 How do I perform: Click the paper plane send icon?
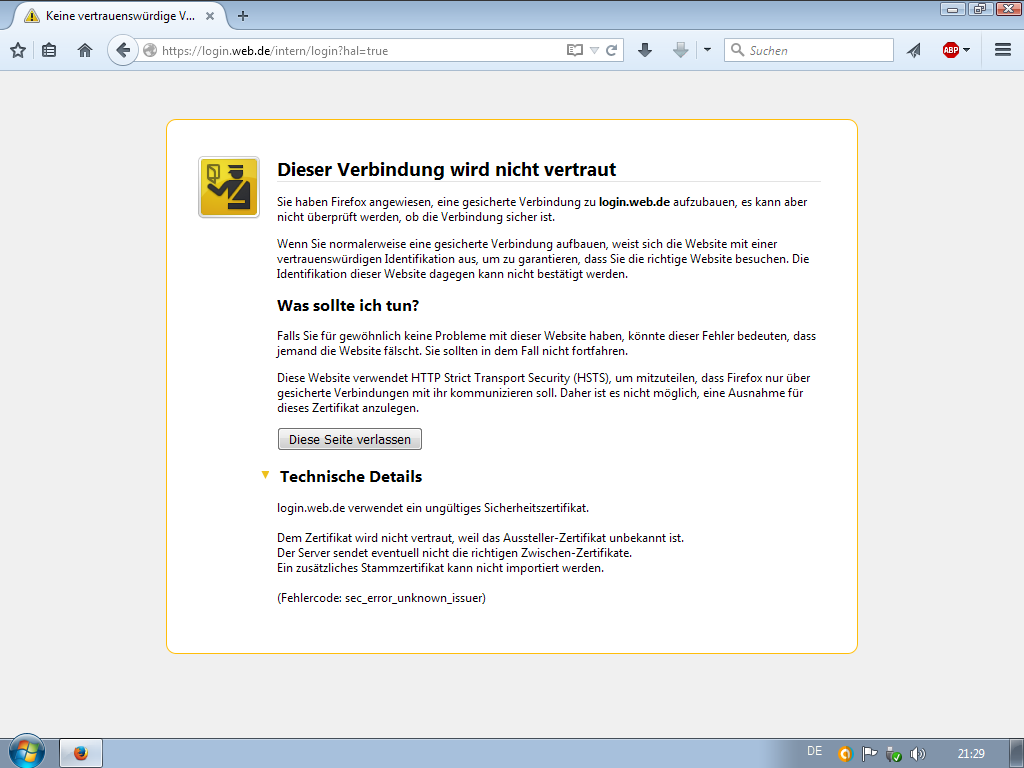tap(914, 50)
